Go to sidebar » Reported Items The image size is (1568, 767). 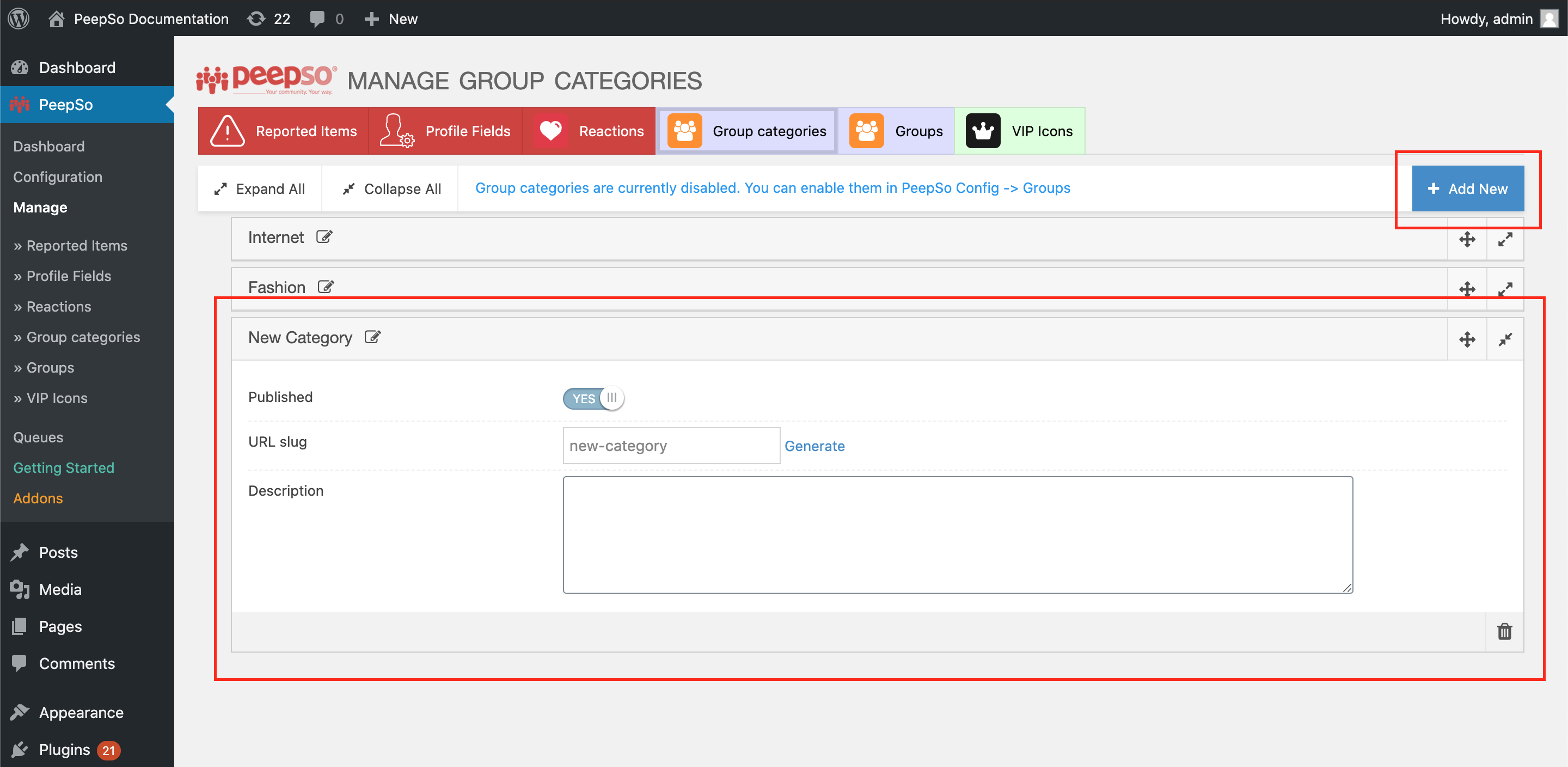coord(70,245)
